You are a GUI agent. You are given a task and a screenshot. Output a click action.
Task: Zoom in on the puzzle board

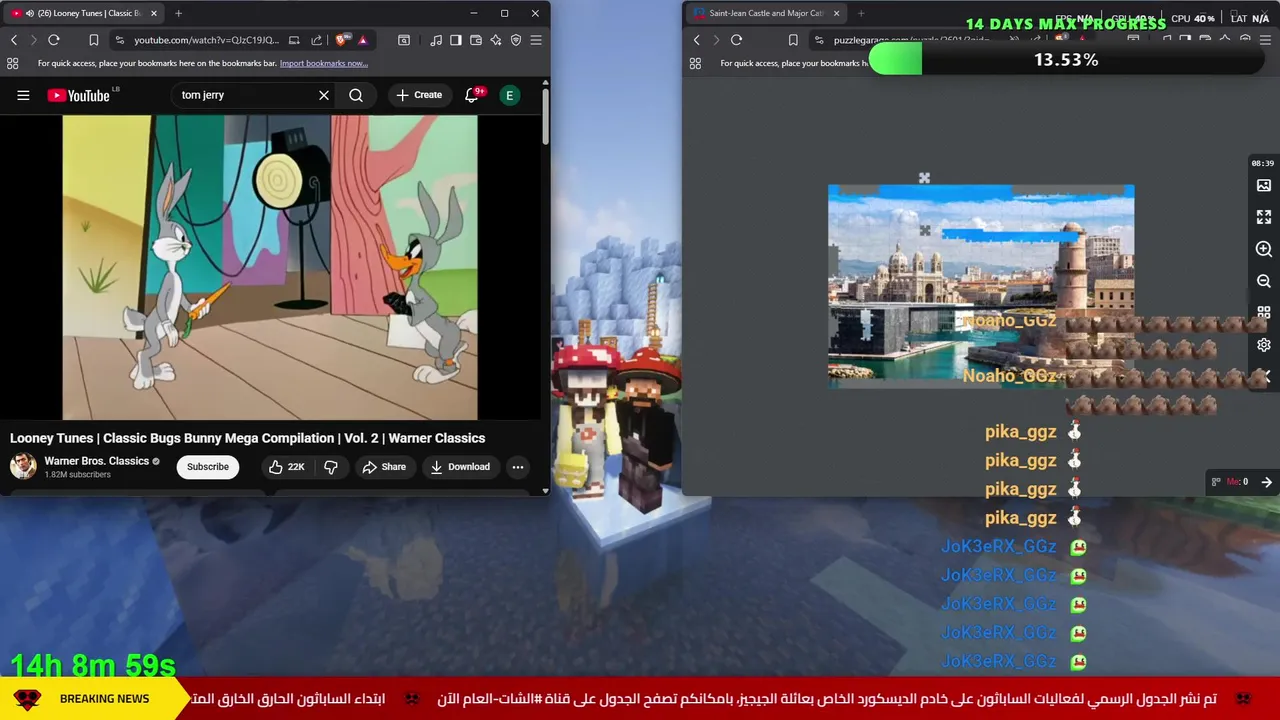point(1264,249)
